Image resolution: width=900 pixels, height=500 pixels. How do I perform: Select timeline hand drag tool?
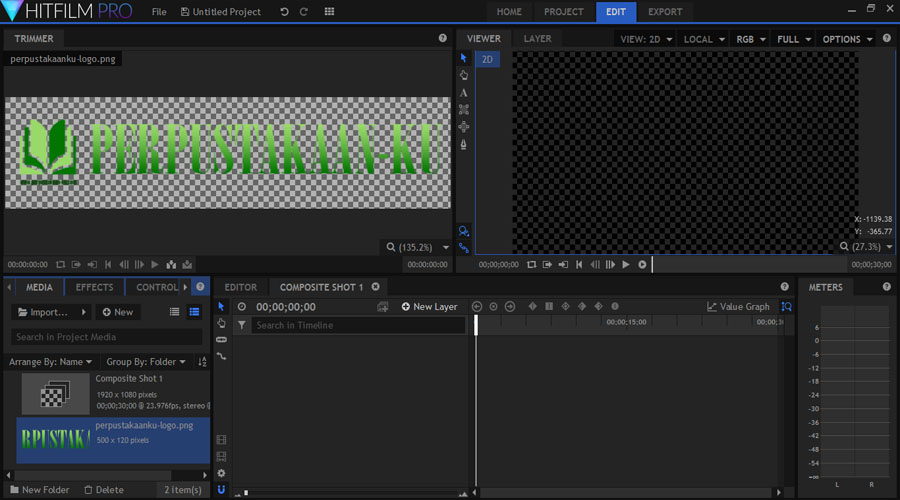[221, 323]
